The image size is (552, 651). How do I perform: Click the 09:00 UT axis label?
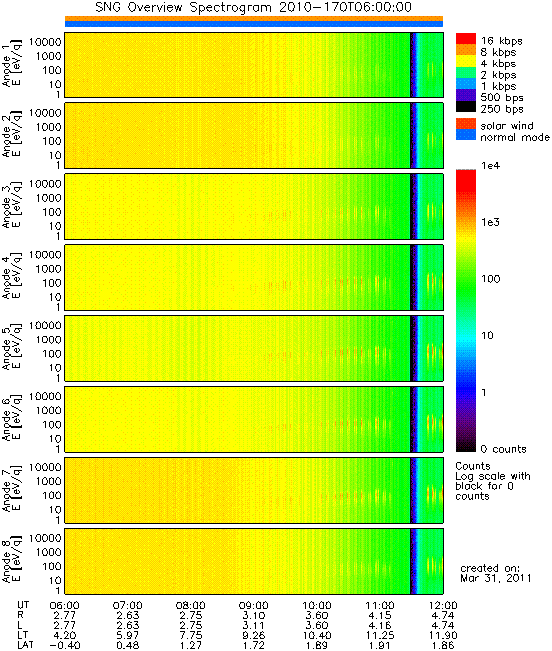click(x=254, y=606)
